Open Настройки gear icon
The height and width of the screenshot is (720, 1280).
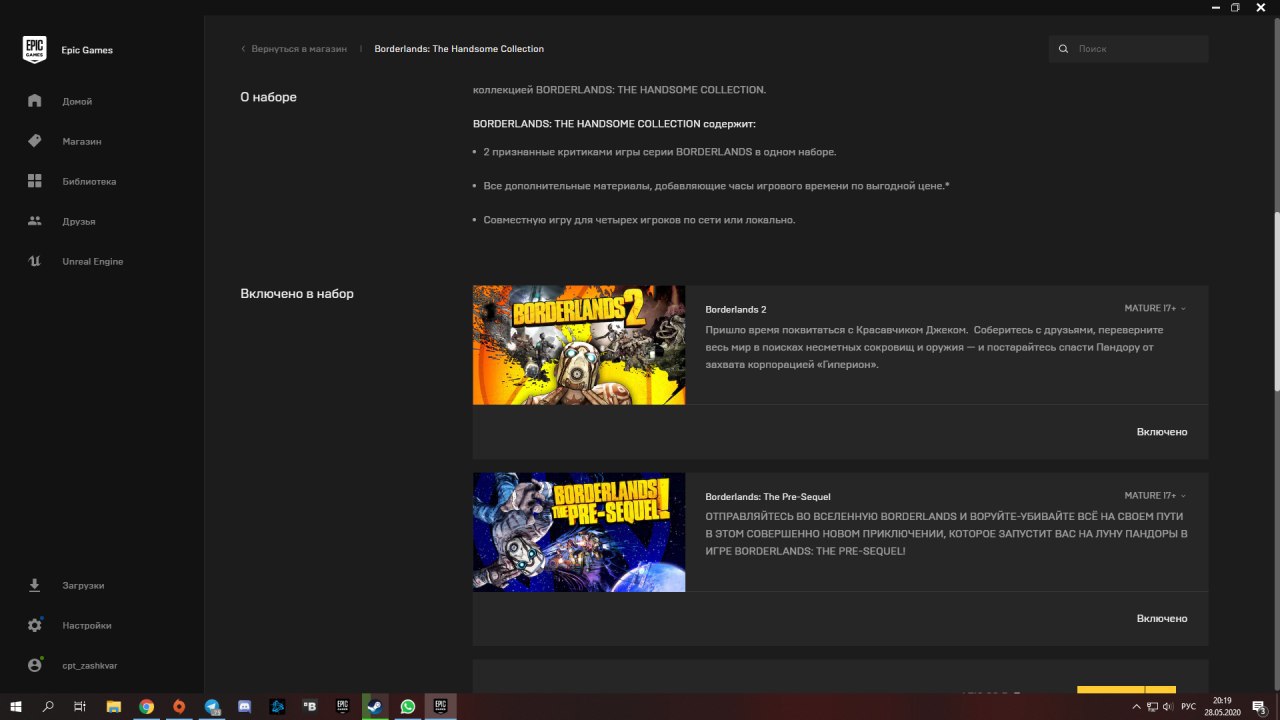pyautogui.click(x=35, y=625)
